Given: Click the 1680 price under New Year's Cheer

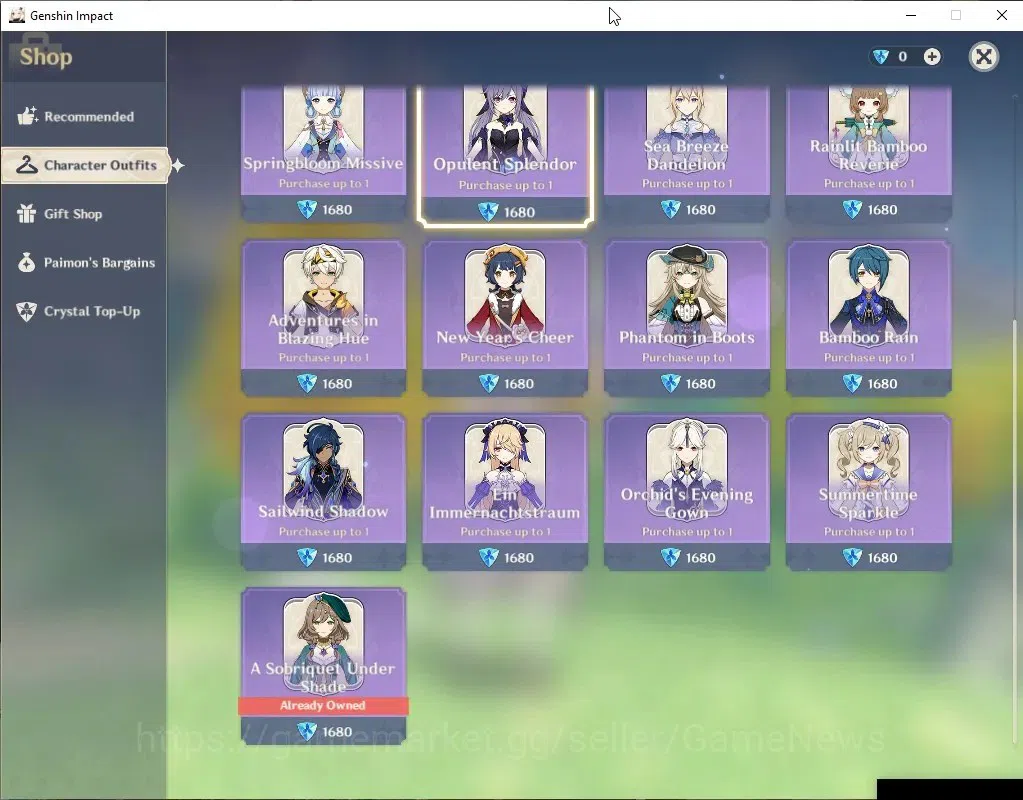Looking at the screenshot, I should [x=519, y=384].
